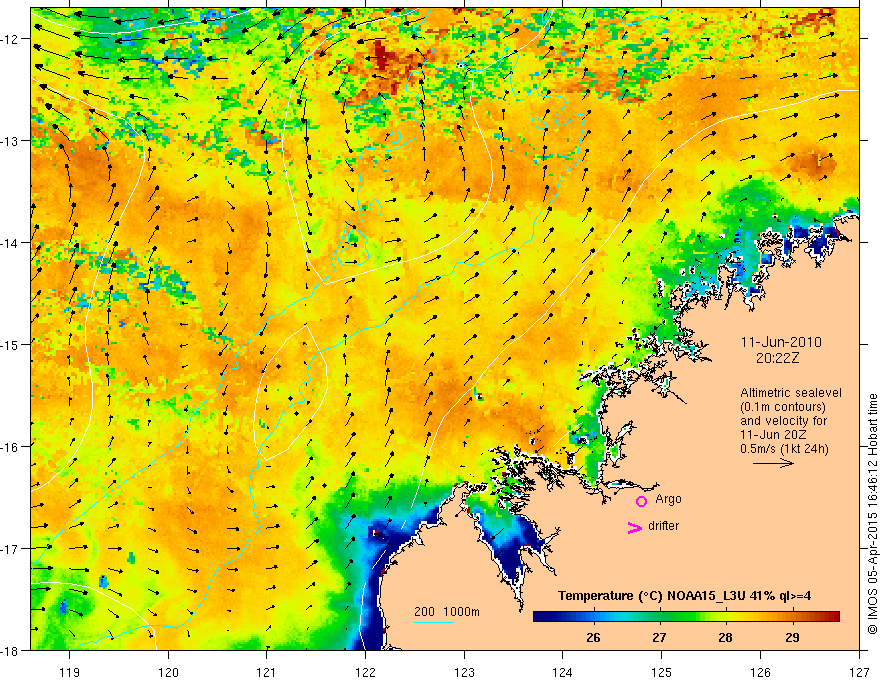Click the '-16' latitude axis label

(10, 447)
